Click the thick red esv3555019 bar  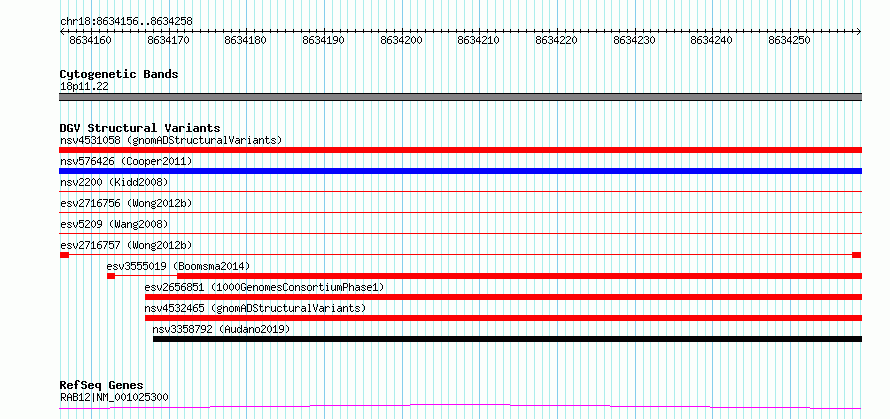(519, 276)
